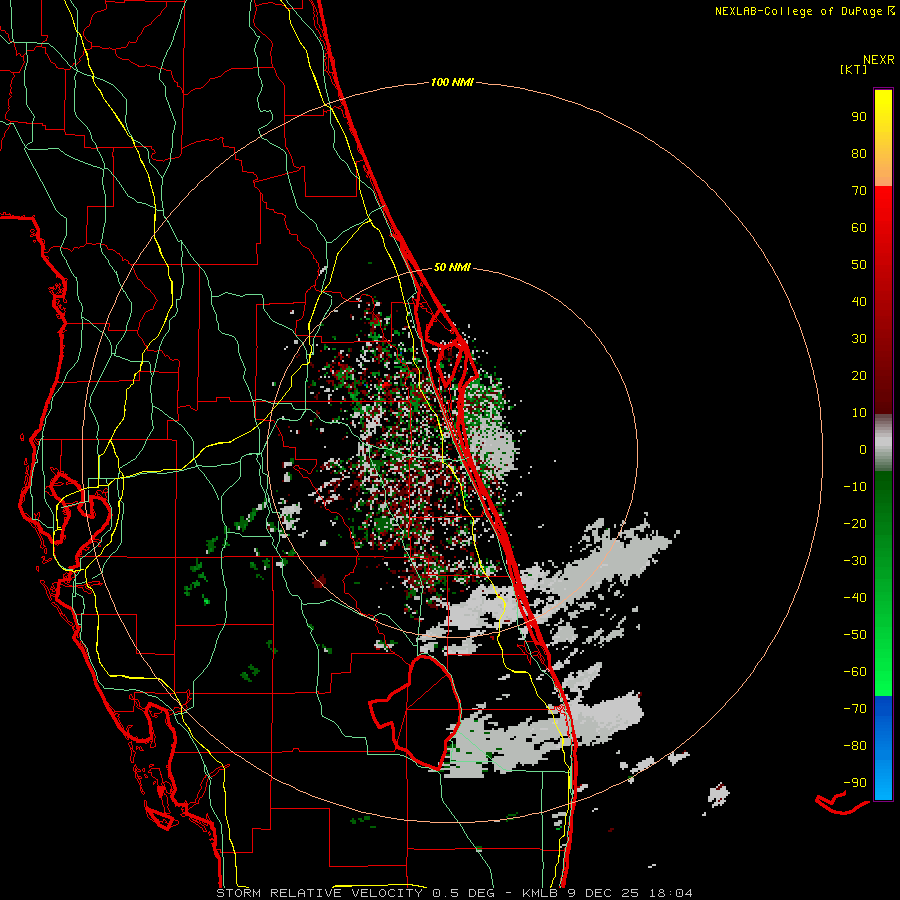This screenshot has height=900, width=900.
Task: Click the NEXLAB-College of DuPage title text
Action: pos(798,11)
